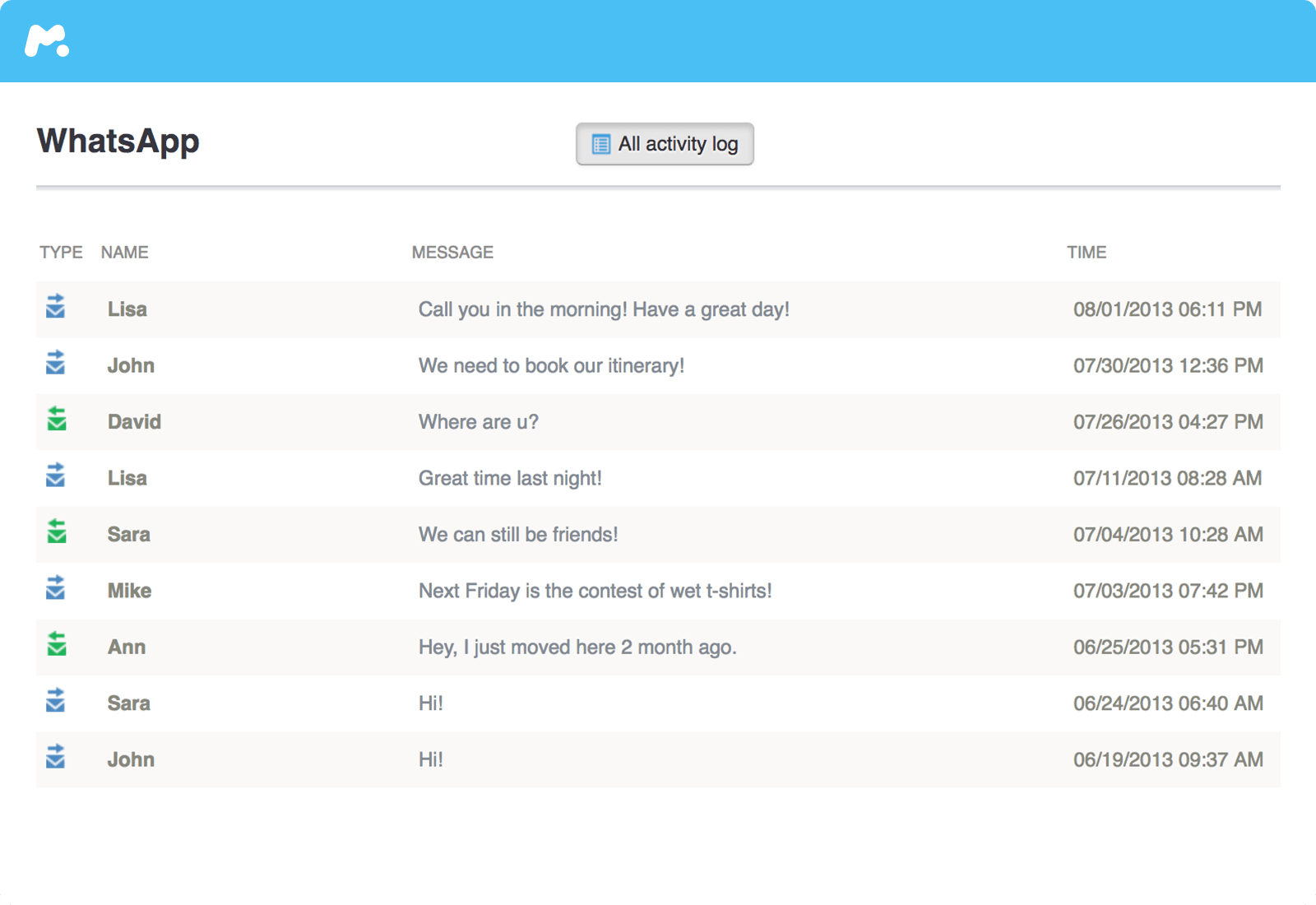Image resolution: width=1316 pixels, height=905 pixels.
Task: Select name John in the 07/30/2013 row
Action: click(x=131, y=365)
